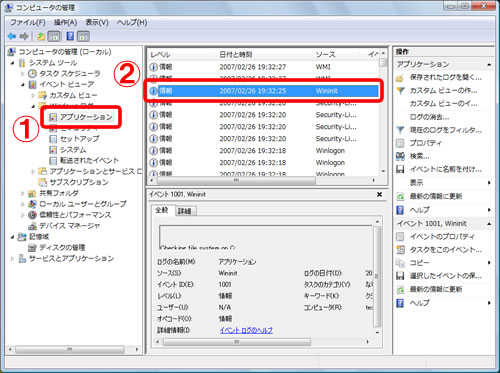This screenshot has height=373, width=500.
Task: Click first 最新の情報に更新 under アプリケーション
Action: tap(436, 196)
